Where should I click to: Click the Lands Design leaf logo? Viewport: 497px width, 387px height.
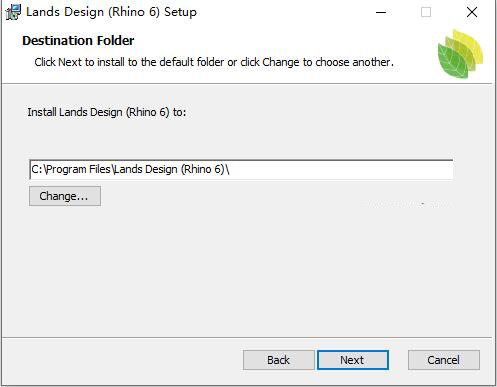point(460,54)
